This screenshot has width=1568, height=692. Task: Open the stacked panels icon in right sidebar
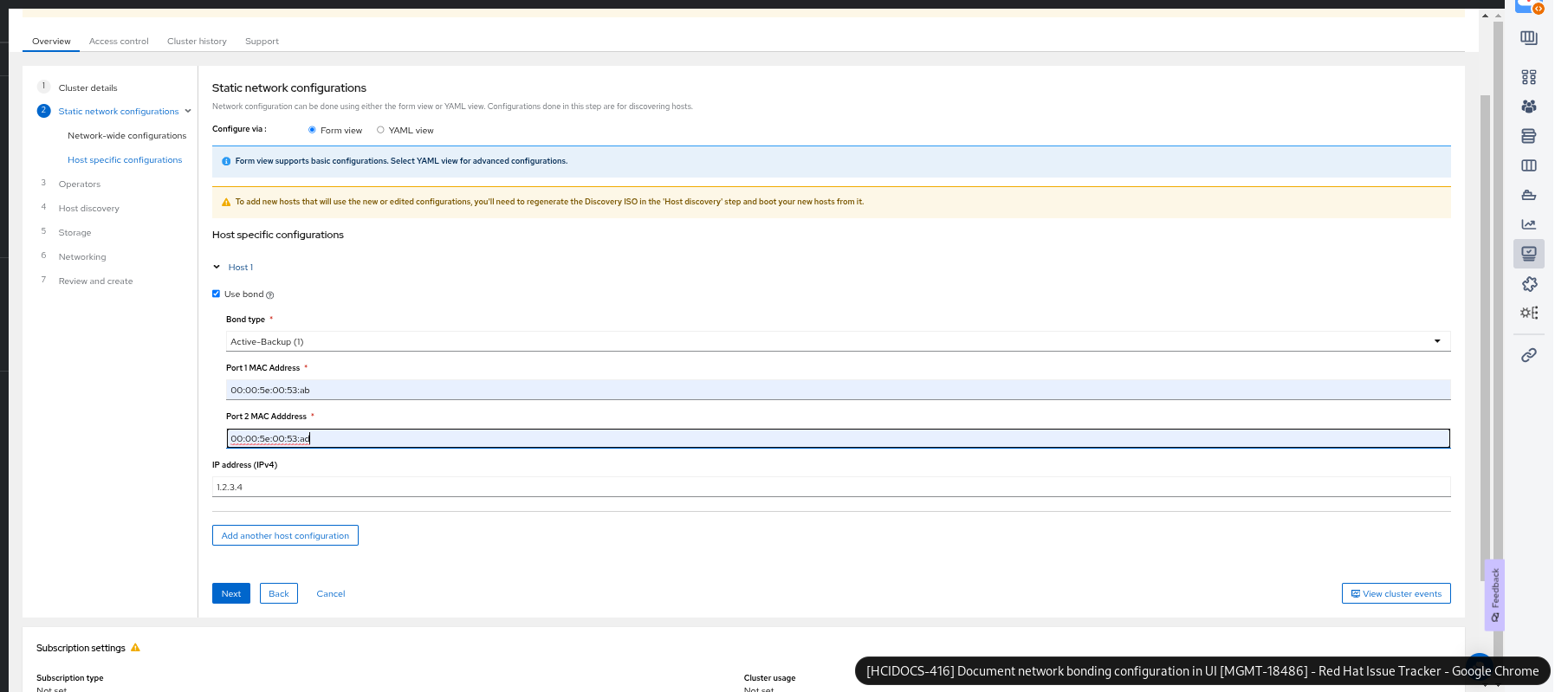(1529, 38)
